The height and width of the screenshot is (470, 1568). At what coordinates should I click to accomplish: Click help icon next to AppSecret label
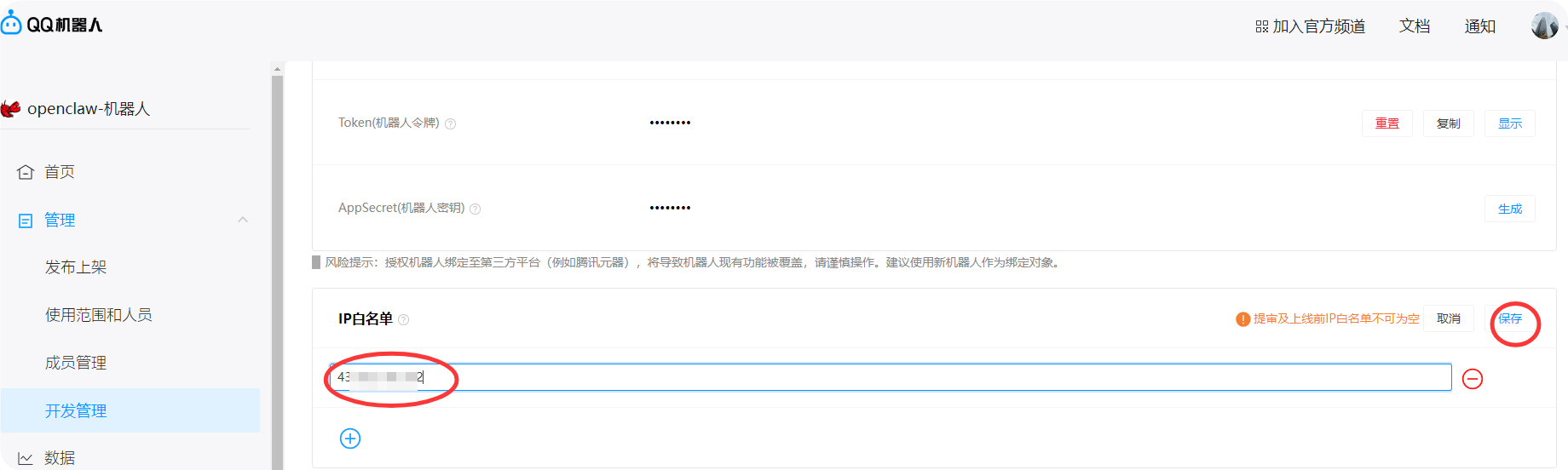pyautogui.click(x=476, y=209)
